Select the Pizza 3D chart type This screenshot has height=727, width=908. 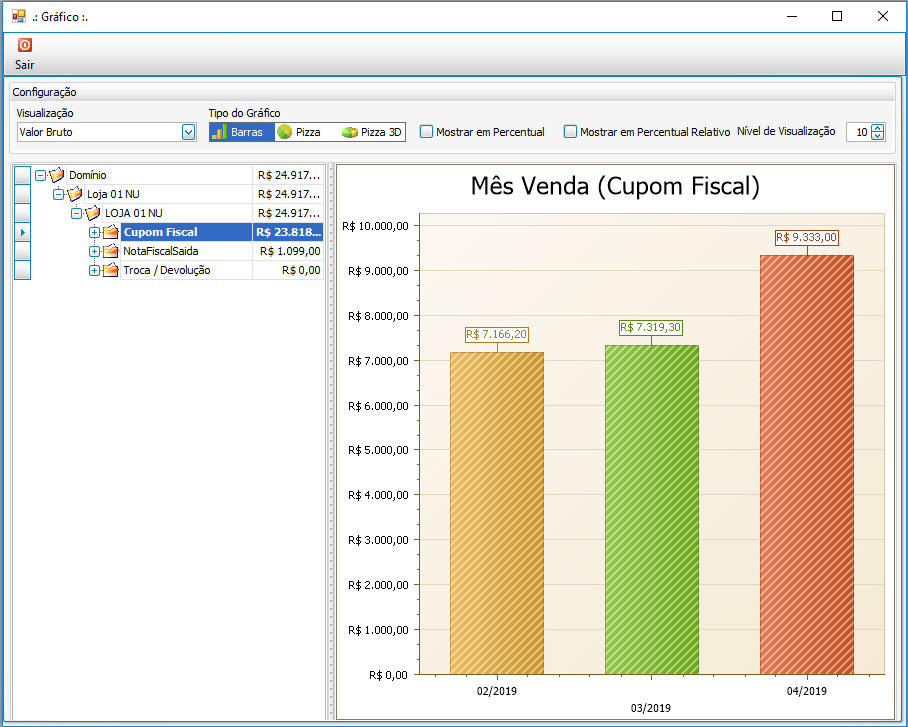[x=371, y=132]
